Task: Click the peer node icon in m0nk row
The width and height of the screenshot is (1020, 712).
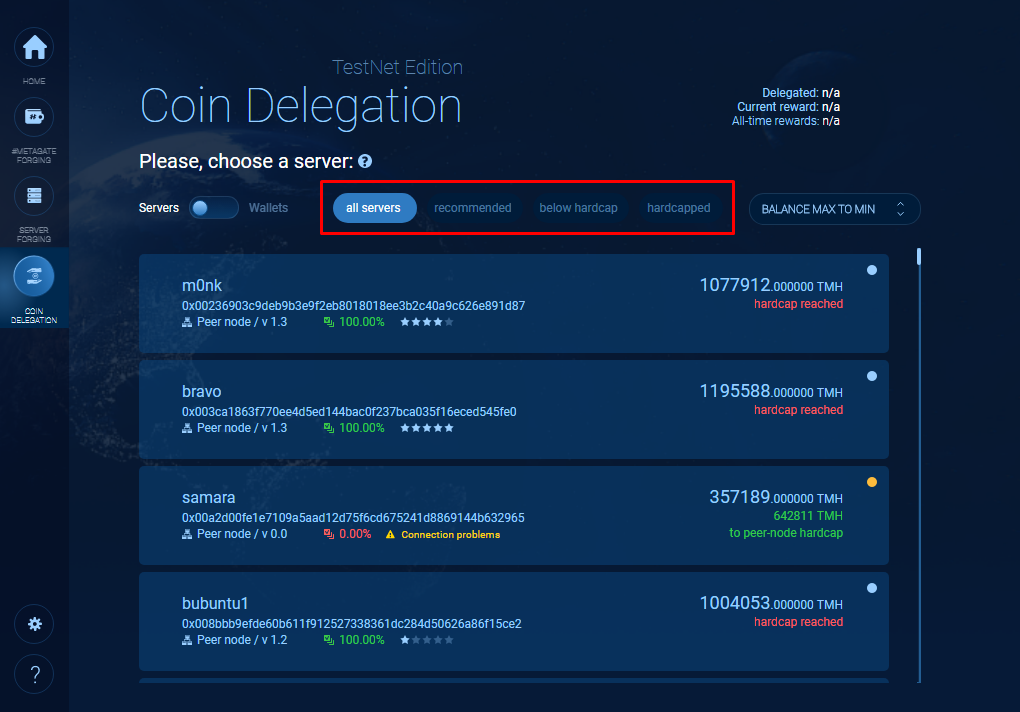Action: coord(187,322)
